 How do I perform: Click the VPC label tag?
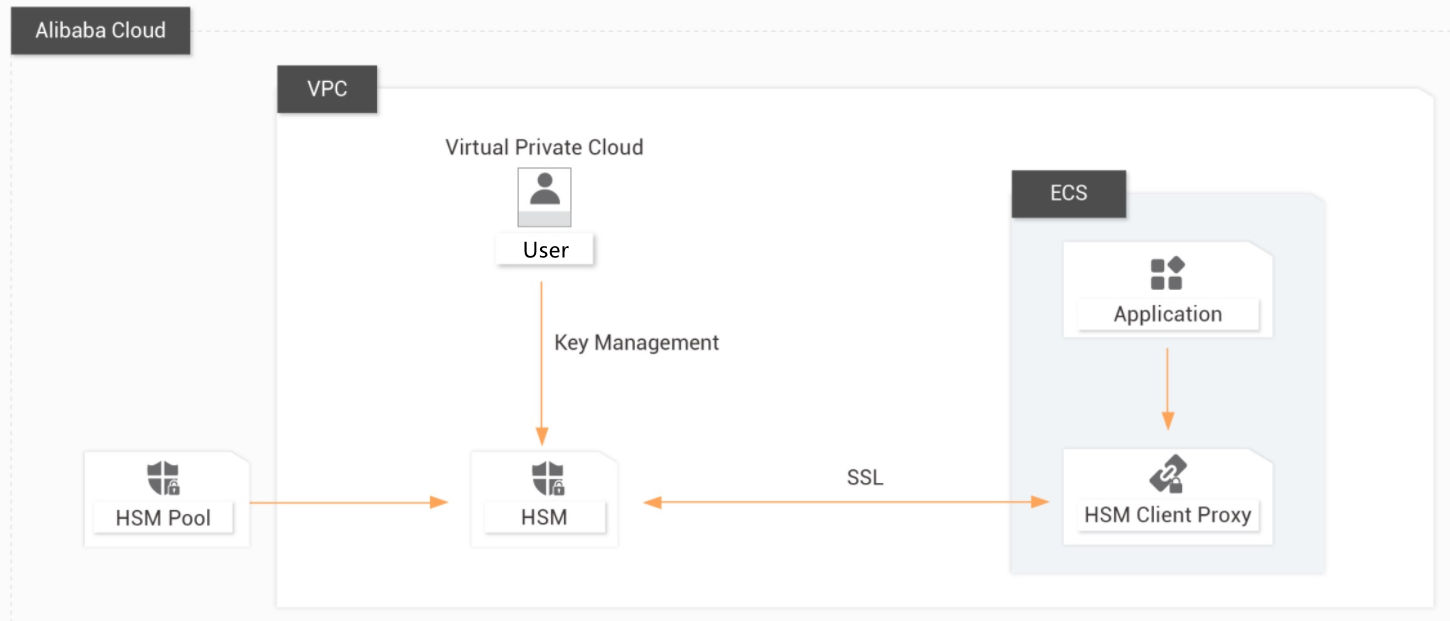pos(327,89)
